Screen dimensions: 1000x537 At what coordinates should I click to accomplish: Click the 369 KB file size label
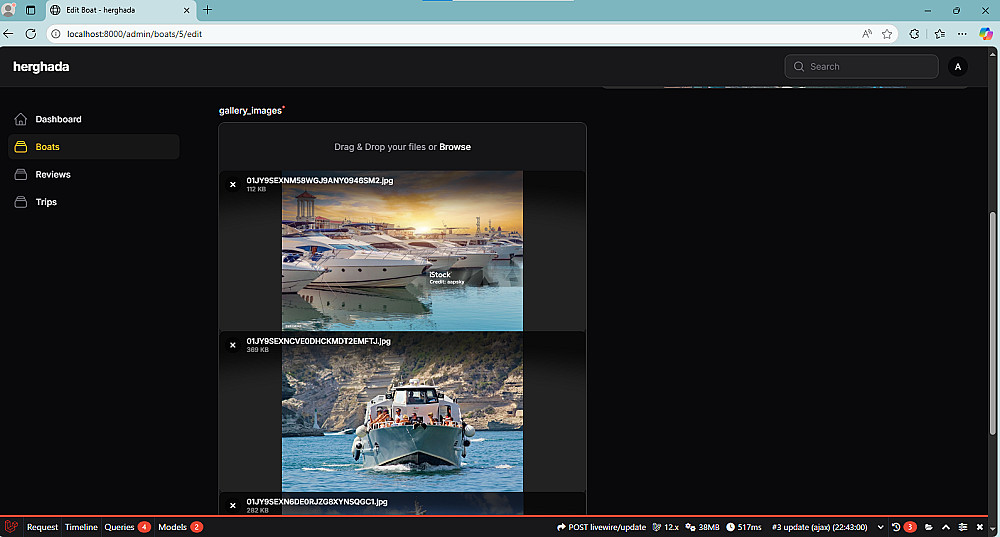tap(257, 350)
